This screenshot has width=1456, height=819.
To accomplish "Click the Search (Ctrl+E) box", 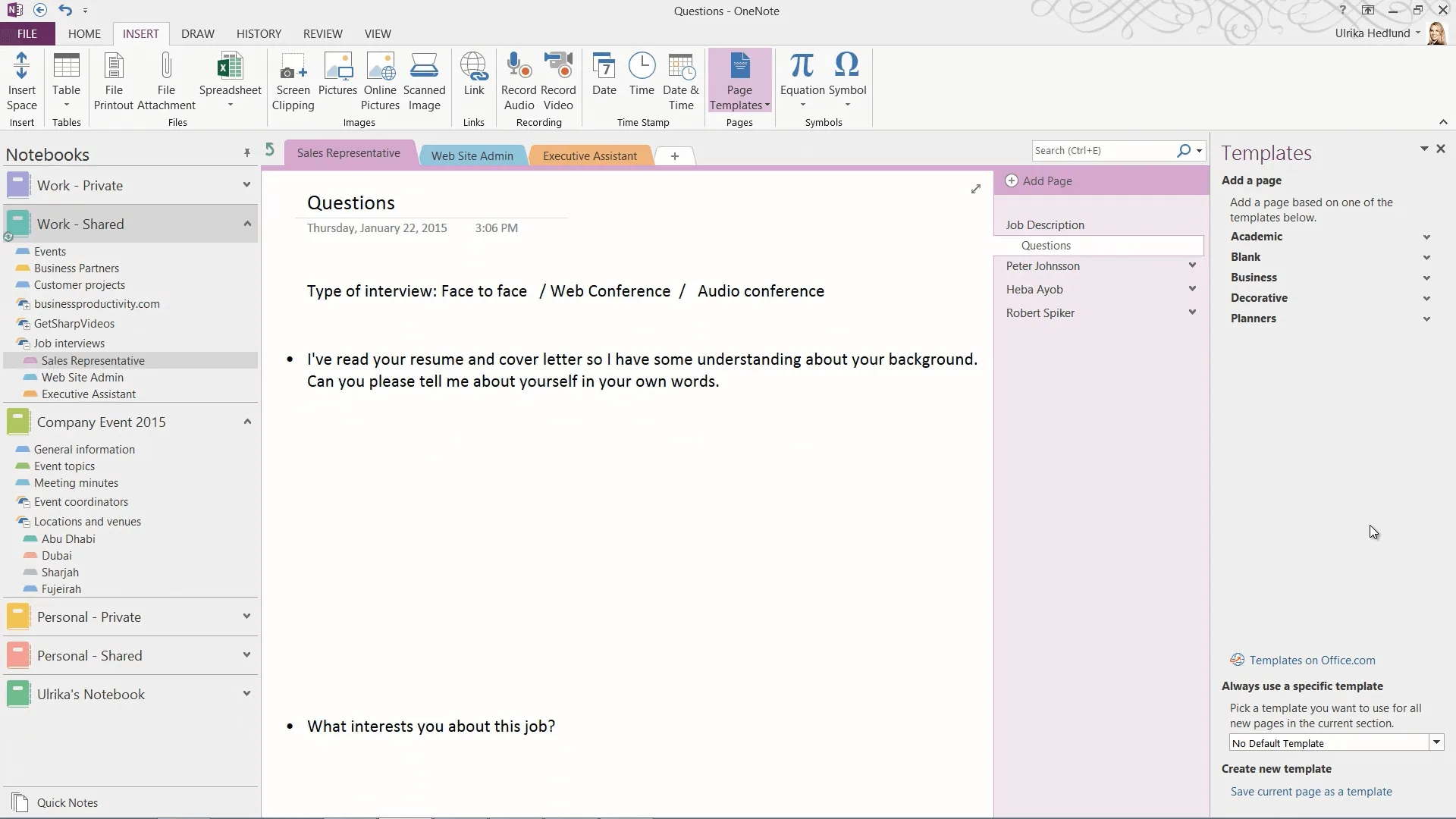I will click(1103, 150).
